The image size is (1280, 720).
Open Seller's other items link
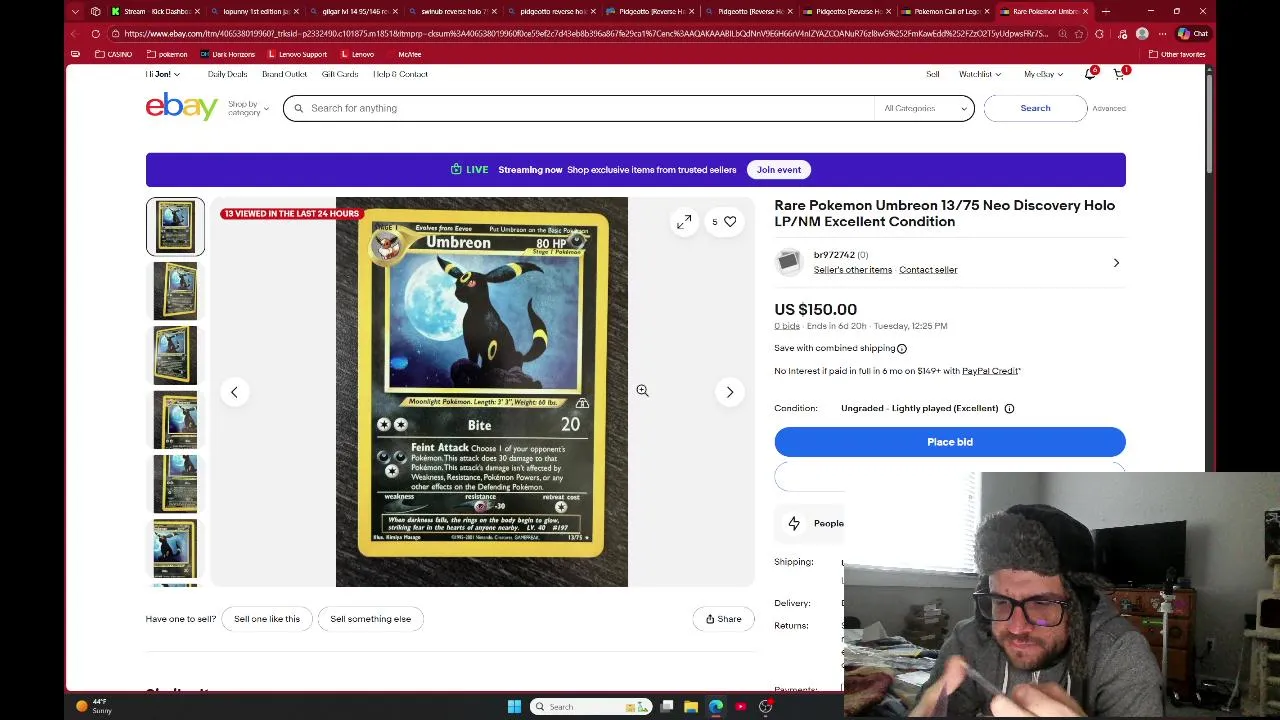pos(853,270)
